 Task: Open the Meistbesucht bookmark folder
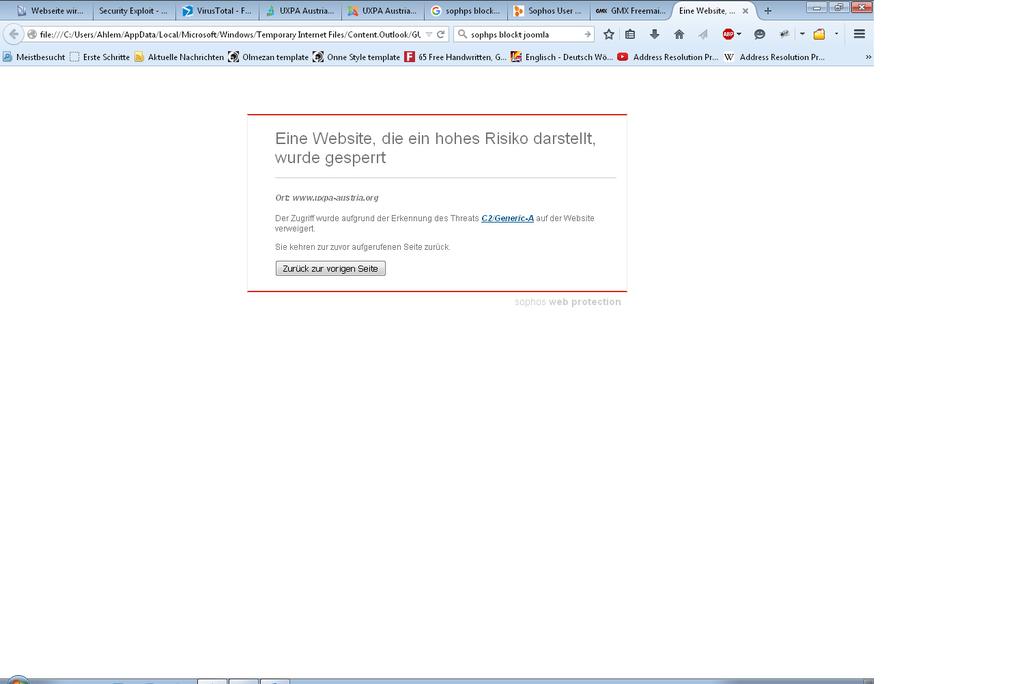click(34, 57)
